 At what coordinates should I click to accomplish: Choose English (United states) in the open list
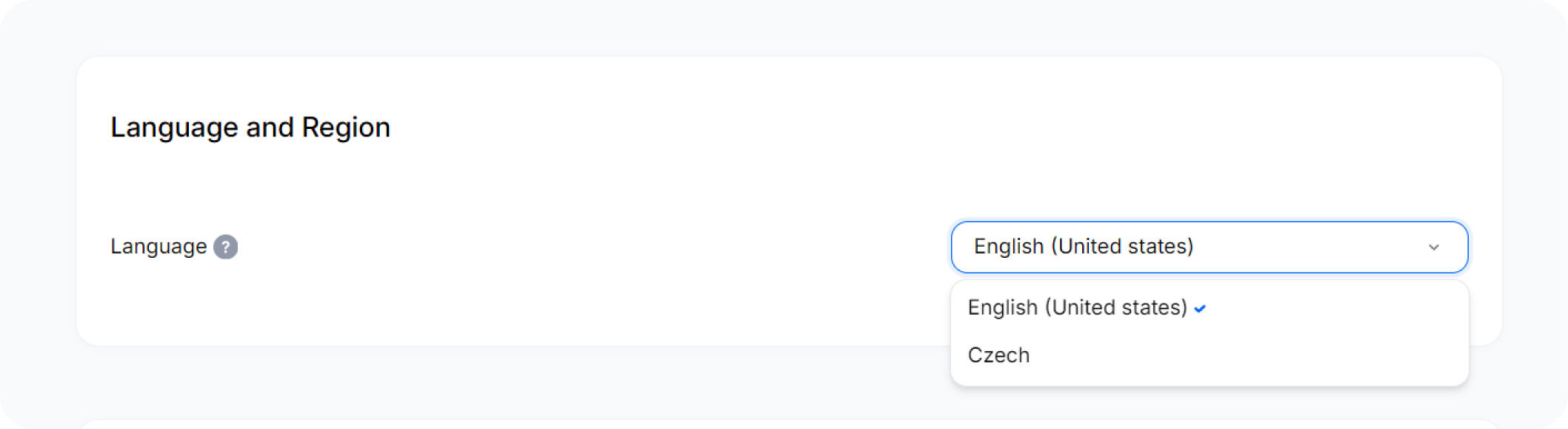(1210, 307)
